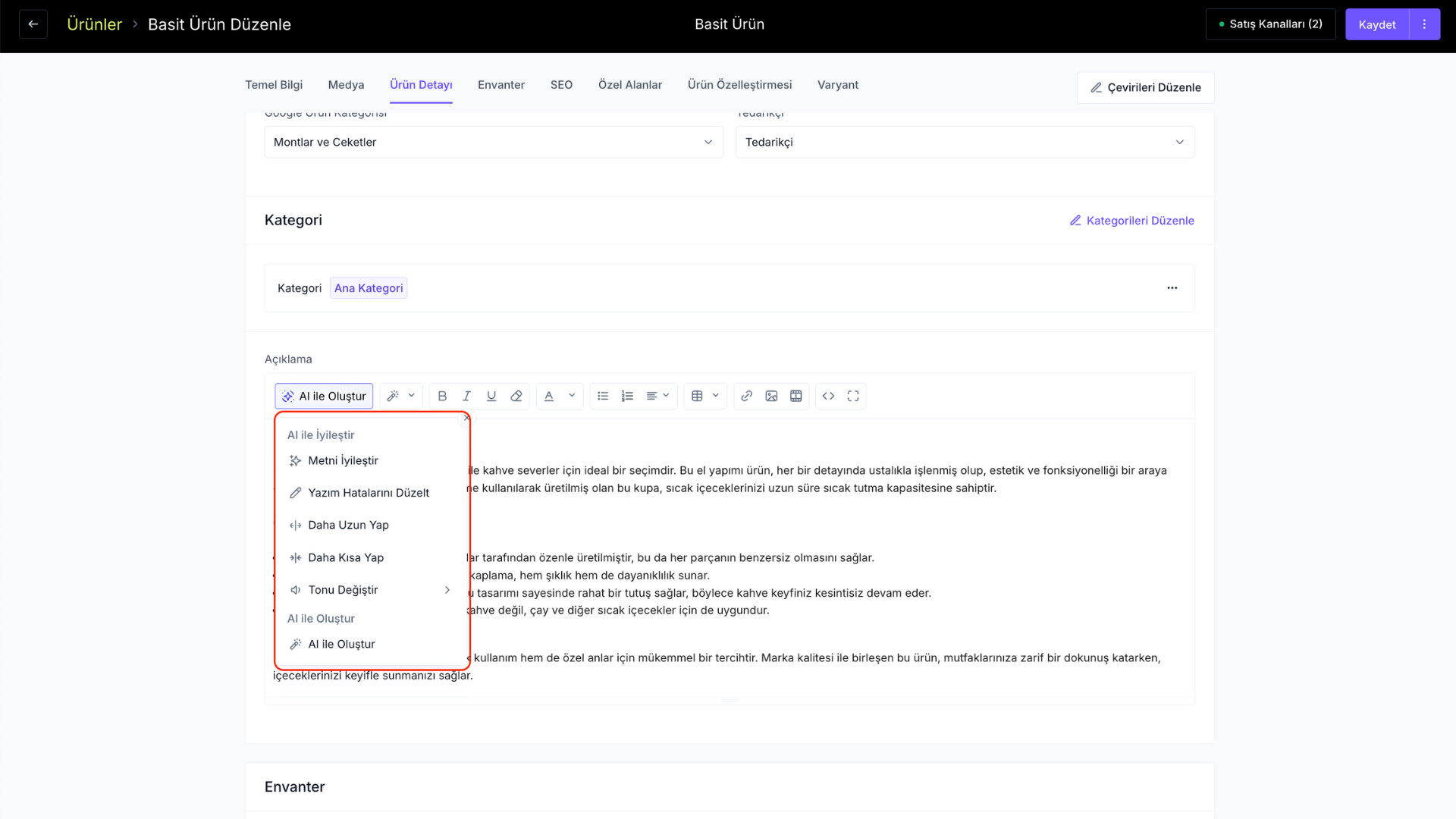Viewport: 1456px width, 819px height.
Task: Click the AI ile Oluştur toolbar button
Action: (324, 396)
